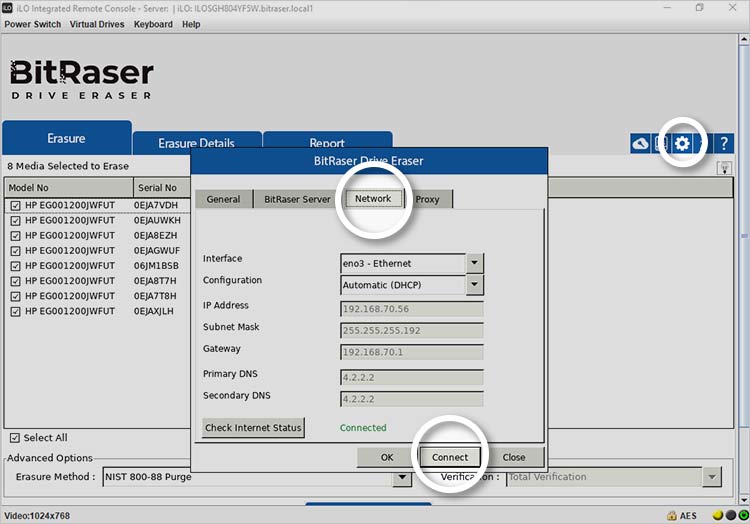The width and height of the screenshot is (750, 524).
Task: Uncheck drive with serial 06JM1BSB
Action: [x=15, y=266]
